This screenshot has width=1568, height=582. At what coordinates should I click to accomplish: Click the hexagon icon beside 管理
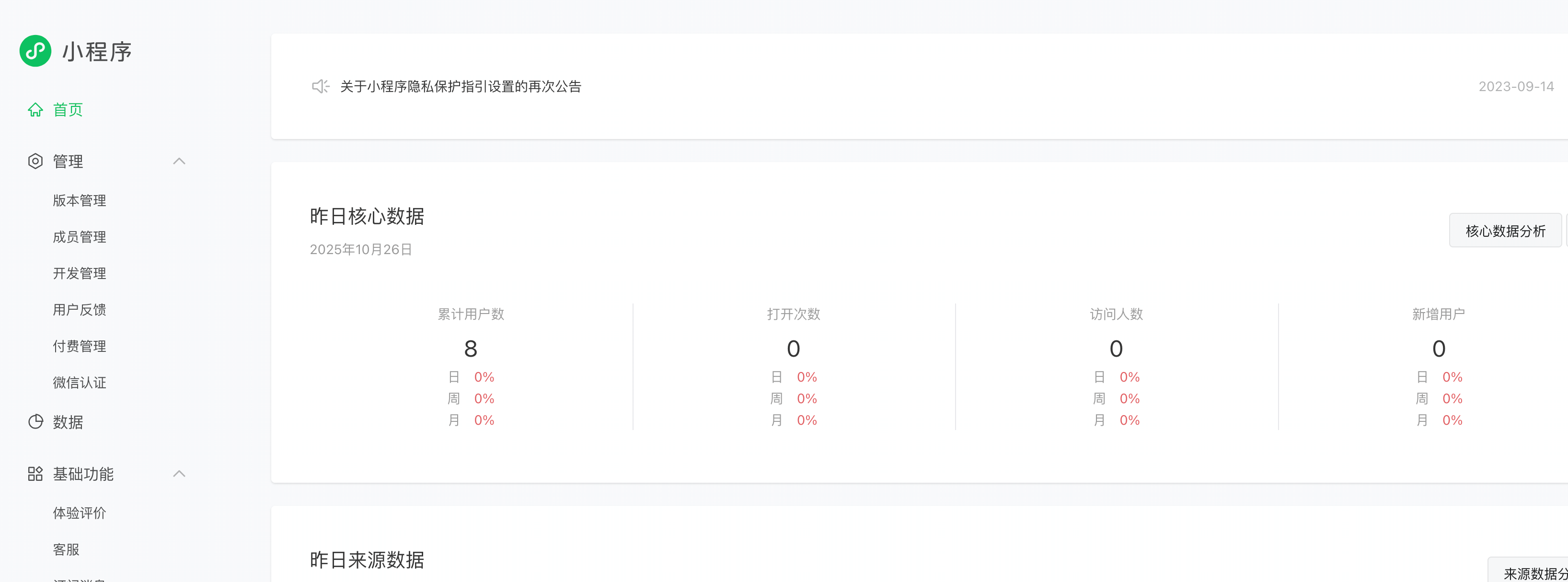click(35, 162)
